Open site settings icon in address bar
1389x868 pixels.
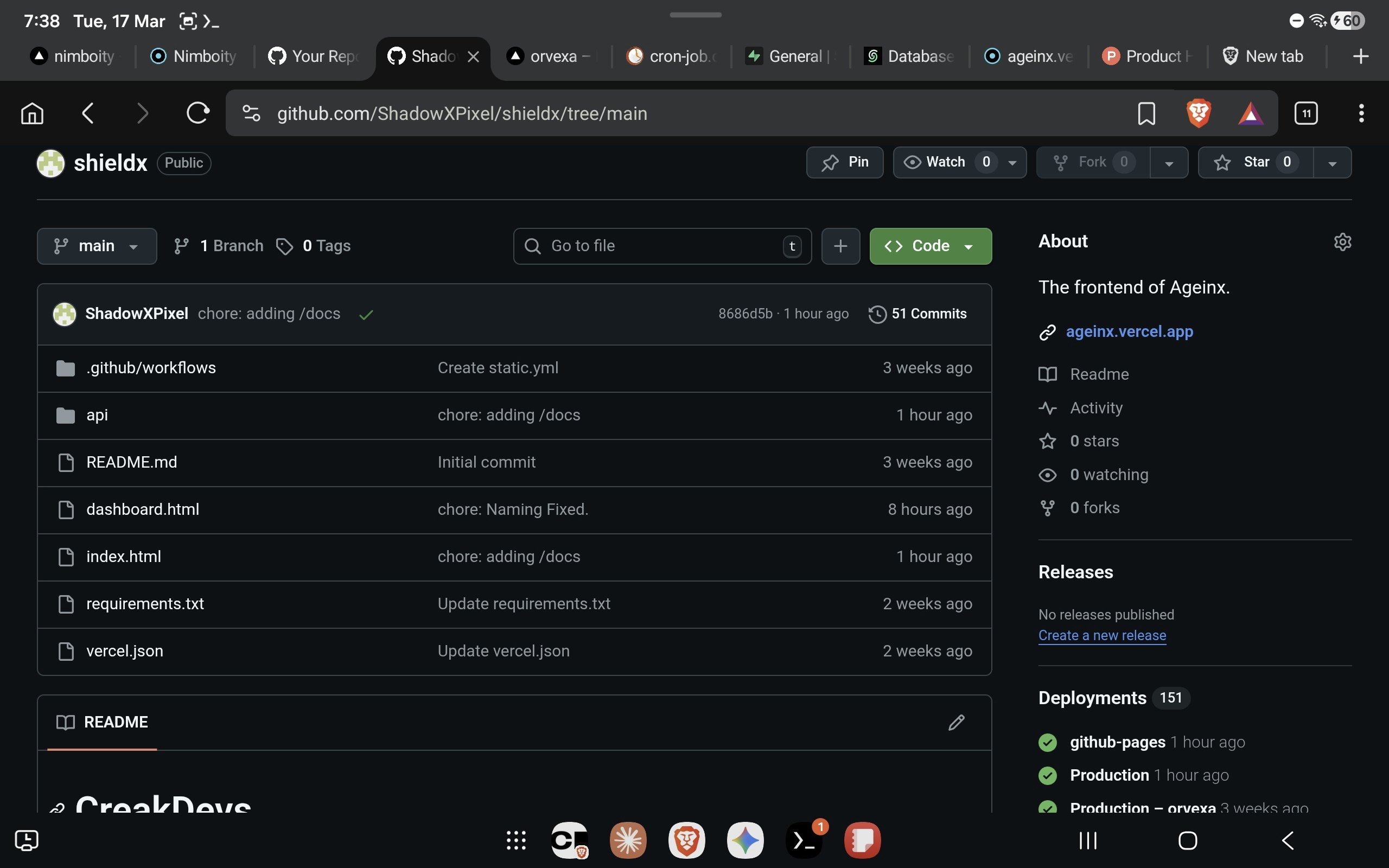click(x=251, y=113)
